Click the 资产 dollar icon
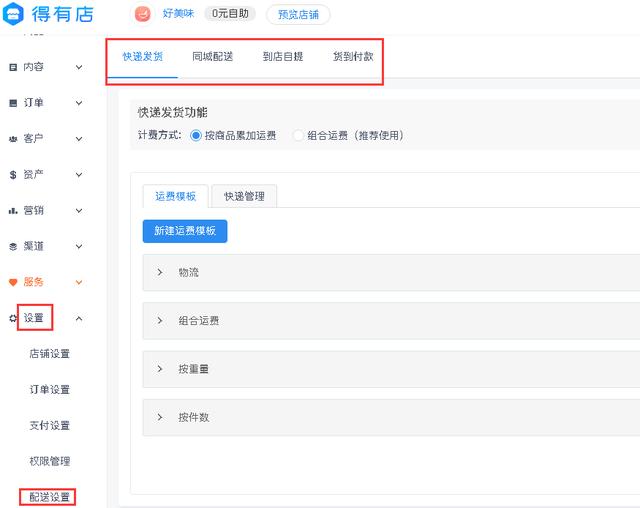Viewport: 640px width, 508px height. (x=13, y=175)
